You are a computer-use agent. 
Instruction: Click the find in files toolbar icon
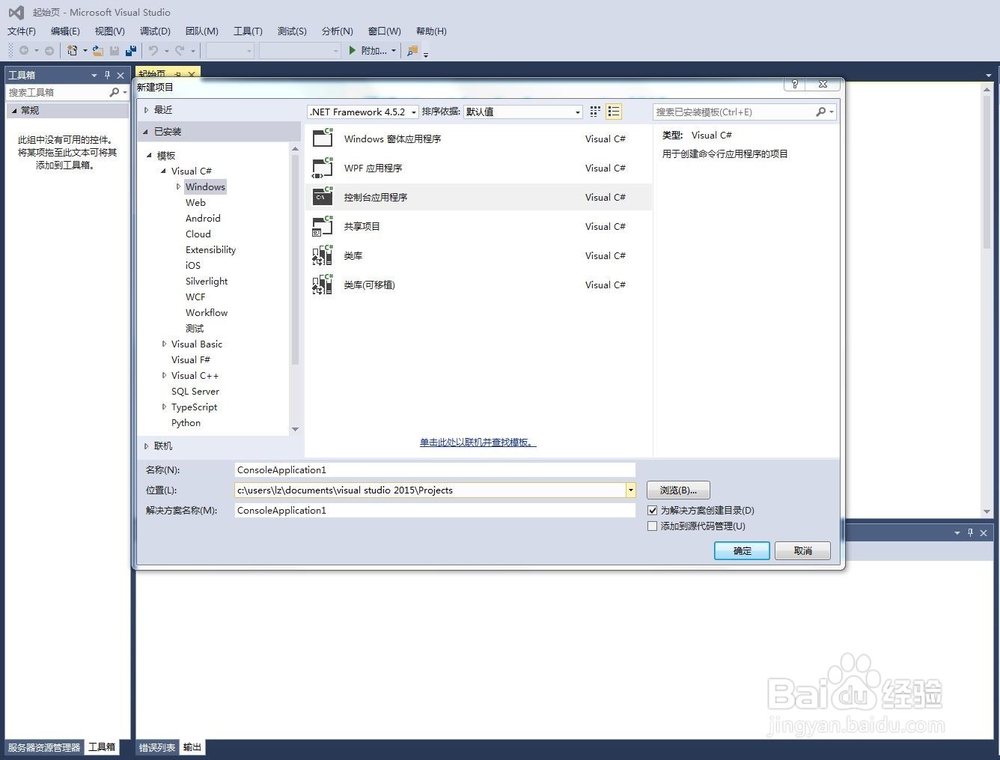tap(413, 50)
